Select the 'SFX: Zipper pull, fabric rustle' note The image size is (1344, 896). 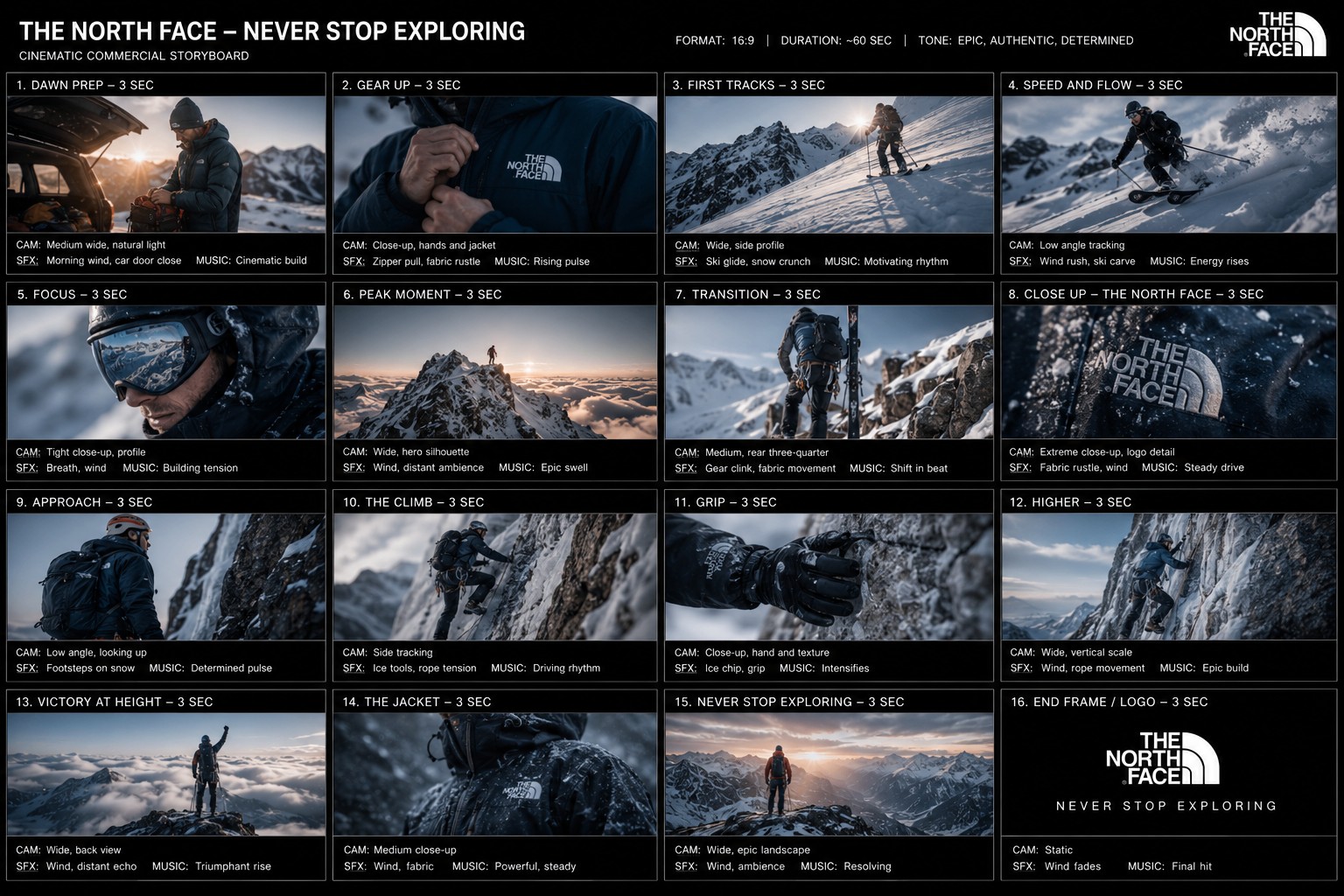coord(411,262)
